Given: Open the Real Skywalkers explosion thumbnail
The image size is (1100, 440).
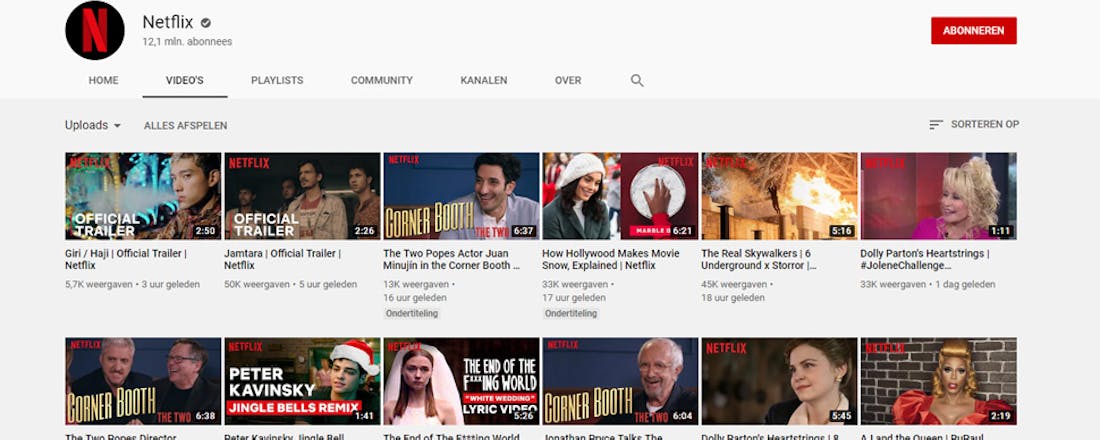Looking at the screenshot, I should click(x=779, y=196).
